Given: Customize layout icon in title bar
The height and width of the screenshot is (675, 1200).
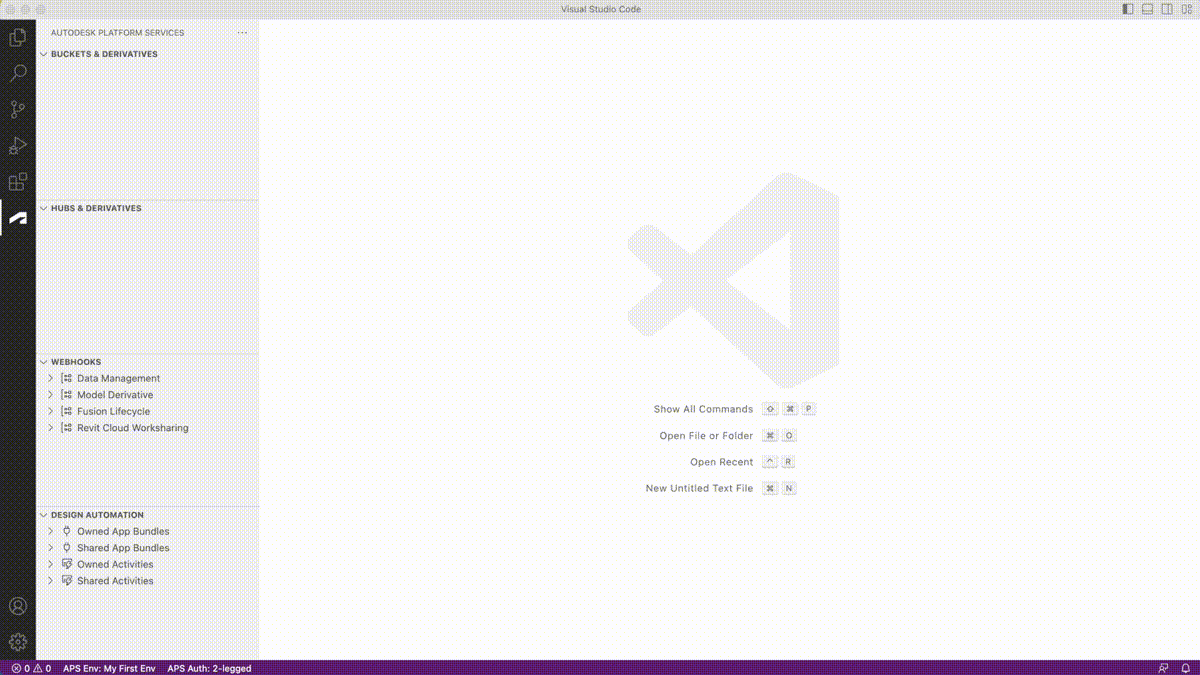Looking at the screenshot, I should coord(1186,9).
